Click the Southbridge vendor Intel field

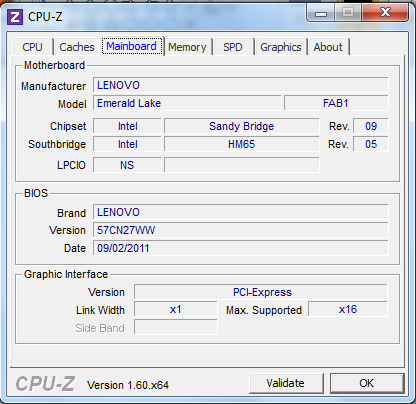(127, 144)
